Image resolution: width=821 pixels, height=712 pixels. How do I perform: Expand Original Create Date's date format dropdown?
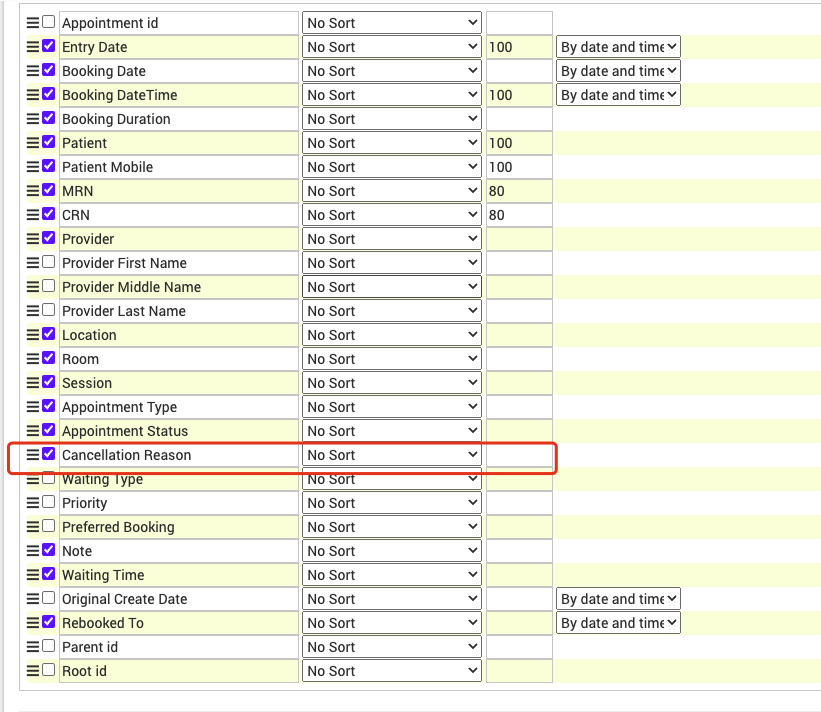coord(618,599)
